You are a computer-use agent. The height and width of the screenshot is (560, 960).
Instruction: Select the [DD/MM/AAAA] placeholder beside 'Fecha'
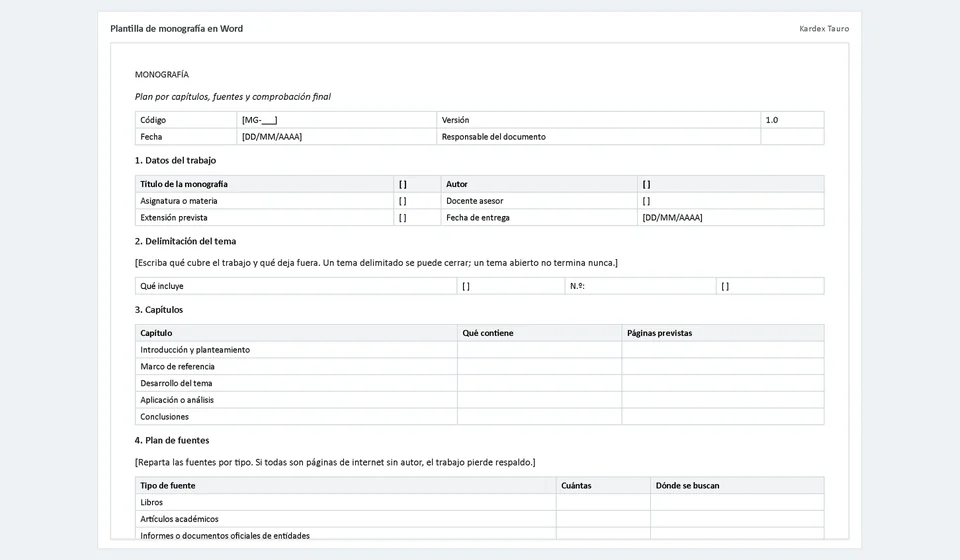click(272, 136)
